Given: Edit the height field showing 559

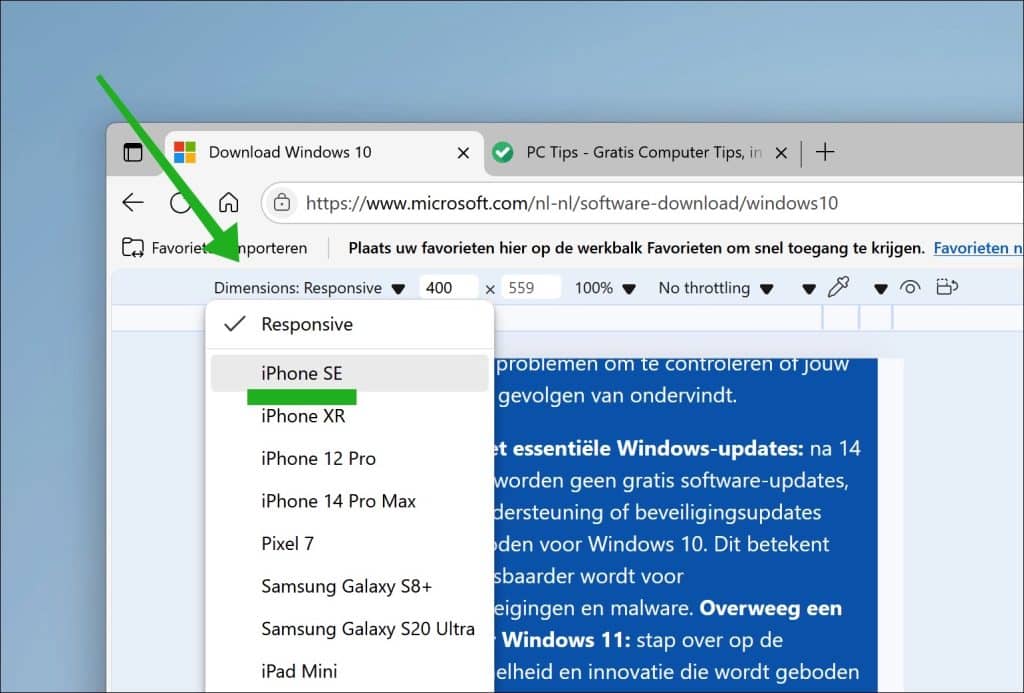Looking at the screenshot, I should (531, 288).
